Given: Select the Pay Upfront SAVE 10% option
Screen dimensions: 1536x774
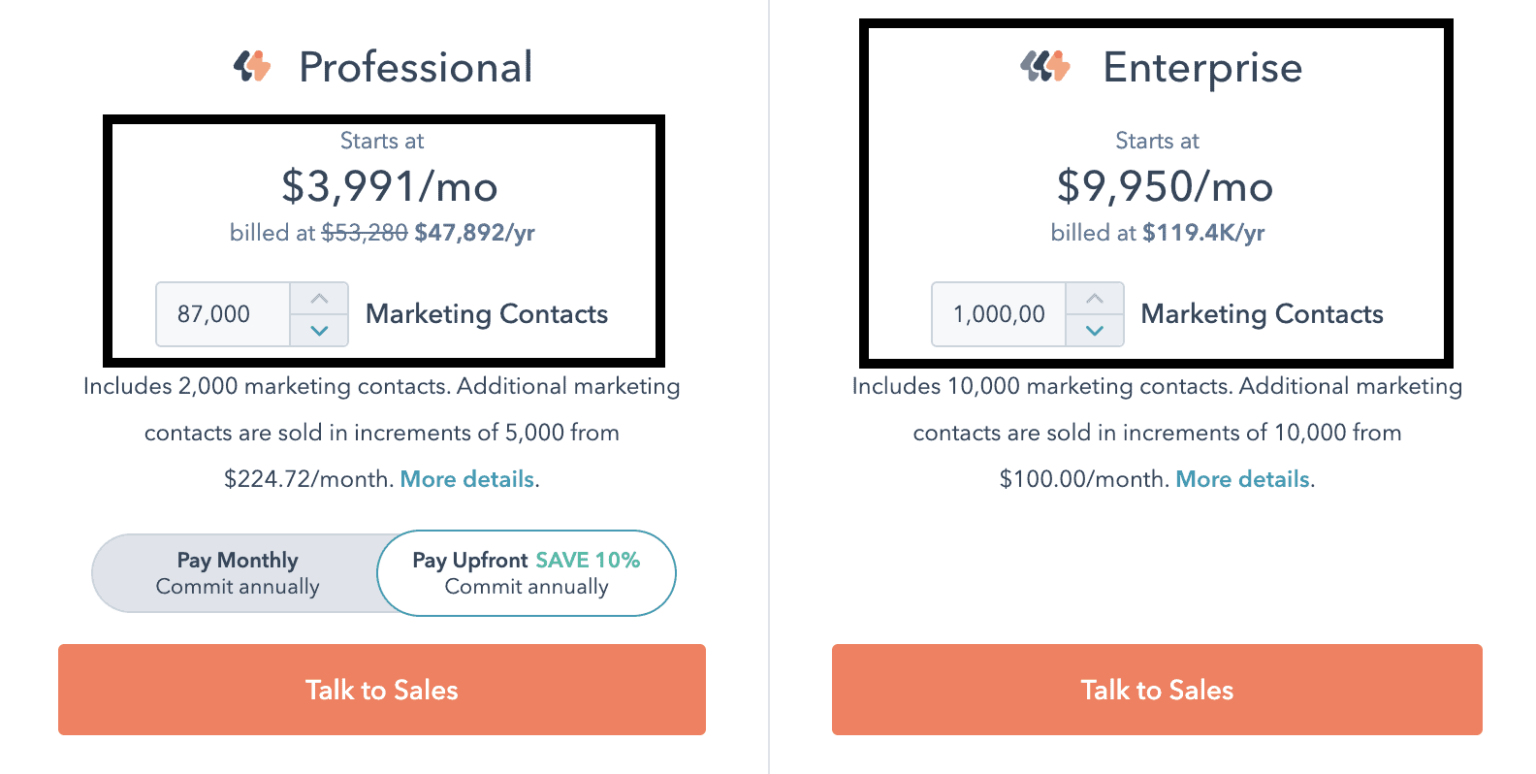Looking at the screenshot, I should pos(527,573).
